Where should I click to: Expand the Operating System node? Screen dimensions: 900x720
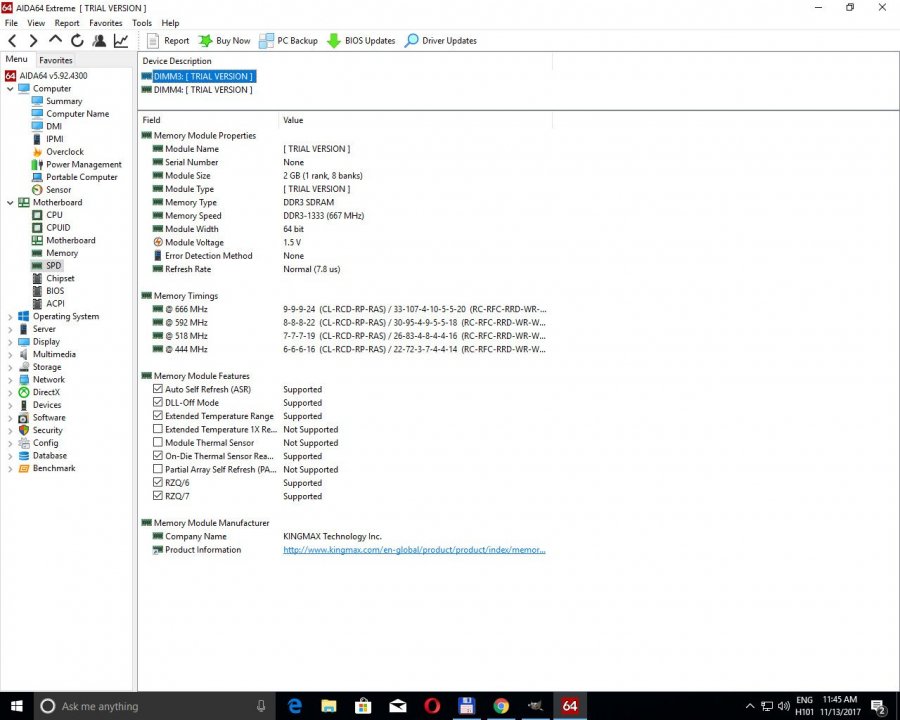pyautogui.click(x=10, y=316)
